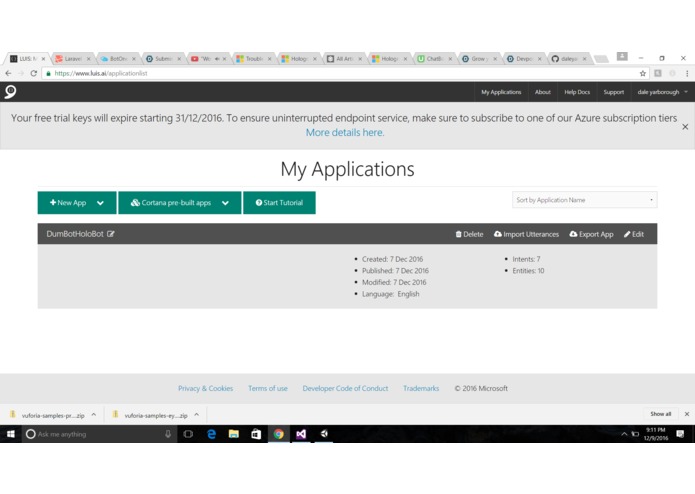695x494 pixels.
Task: Open File Explorer from the taskbar
Action: tap(234, 434)
